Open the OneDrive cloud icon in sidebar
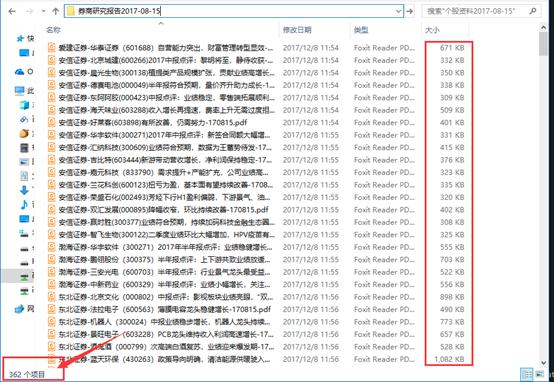554x382 pixels. [19, 72]
